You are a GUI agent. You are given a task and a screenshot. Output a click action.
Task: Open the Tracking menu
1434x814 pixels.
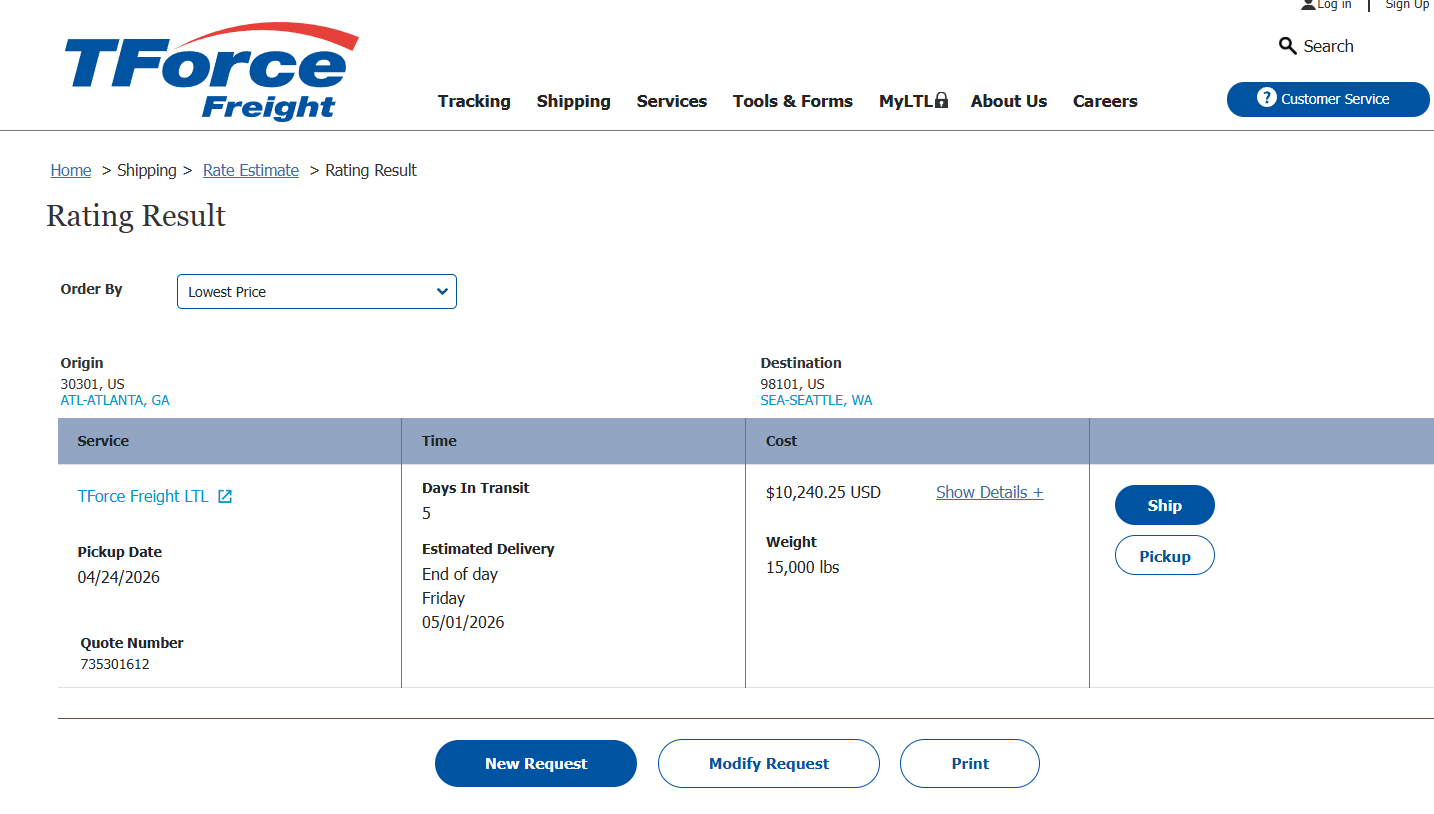click(x=474, y=101)
